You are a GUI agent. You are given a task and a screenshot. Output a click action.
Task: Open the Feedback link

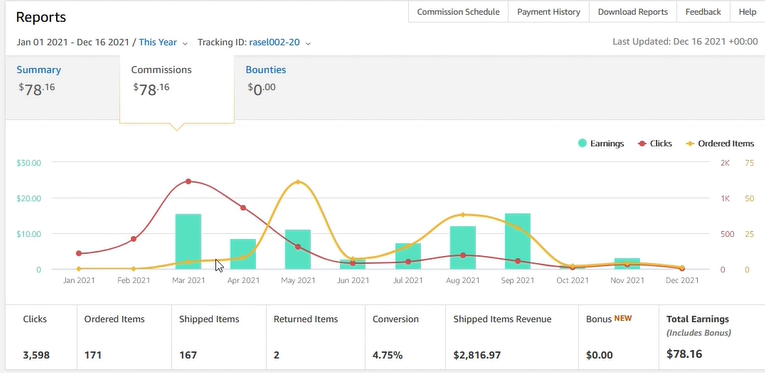point(703,12)
